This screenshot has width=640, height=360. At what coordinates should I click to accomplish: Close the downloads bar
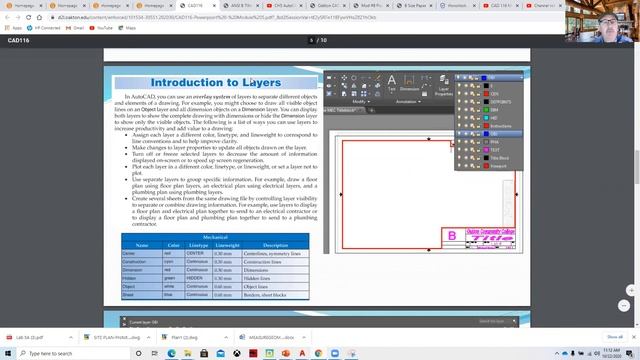(633, 337)
